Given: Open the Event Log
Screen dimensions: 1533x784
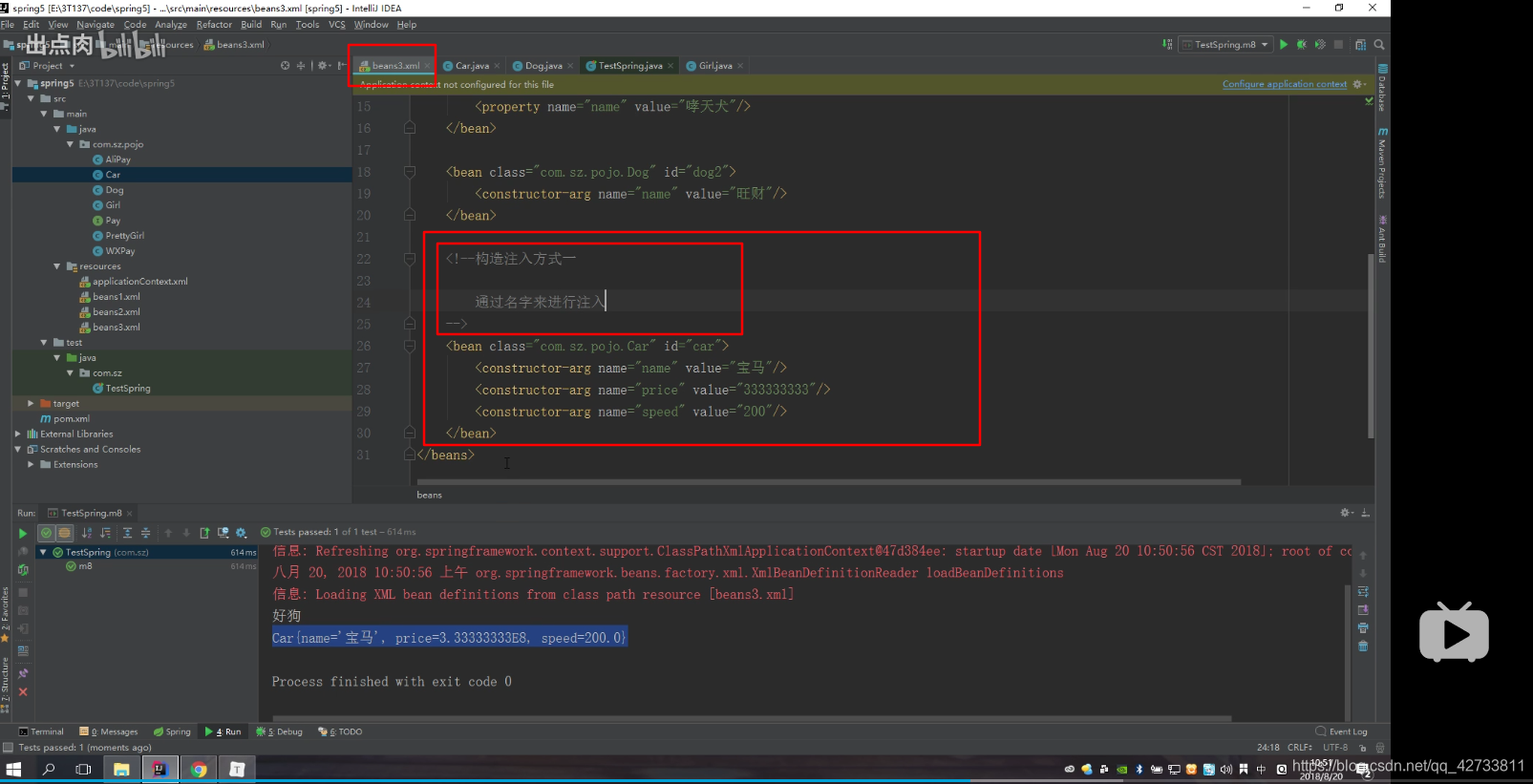Looking at the screenshot, I should coord(1342,732).
